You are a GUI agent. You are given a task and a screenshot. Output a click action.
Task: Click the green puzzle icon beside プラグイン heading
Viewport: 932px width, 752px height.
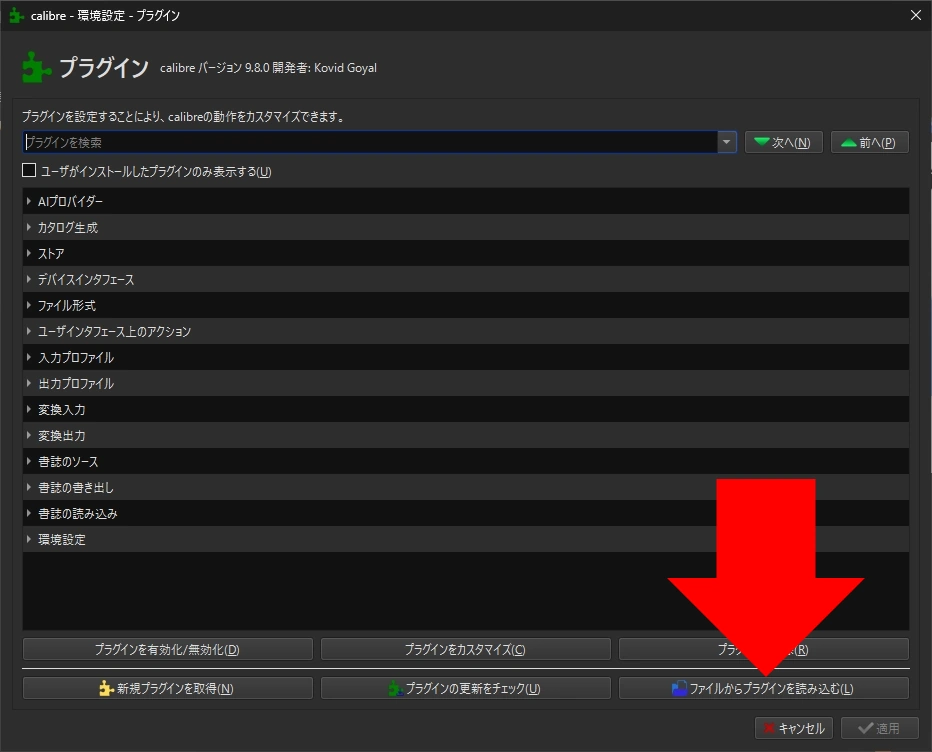click(x=36, y=67)
